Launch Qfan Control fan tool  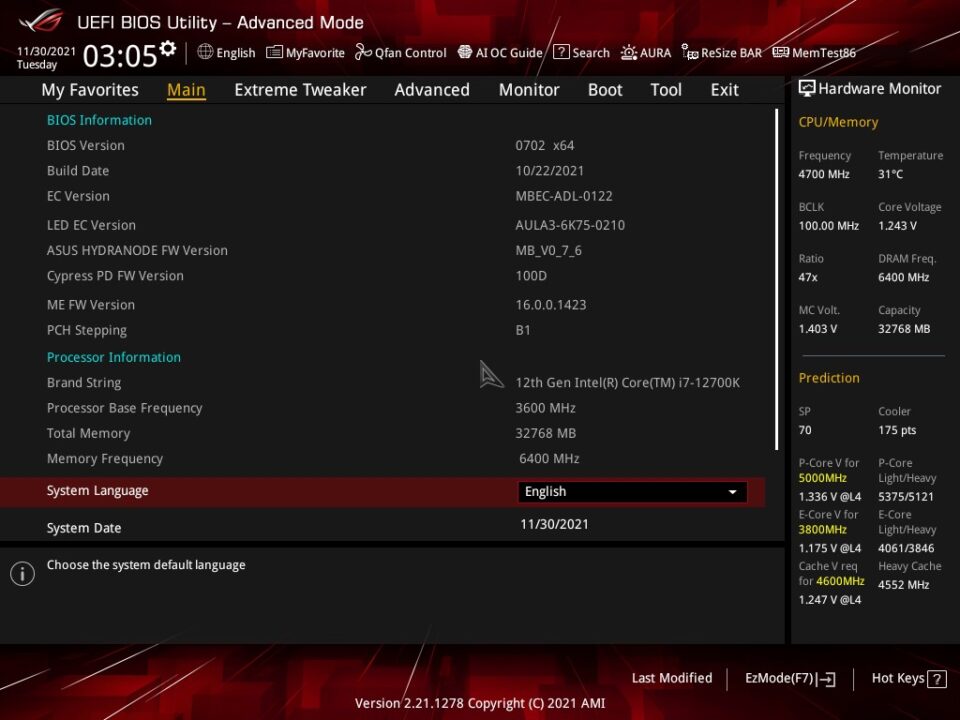(x=401, y=53)
